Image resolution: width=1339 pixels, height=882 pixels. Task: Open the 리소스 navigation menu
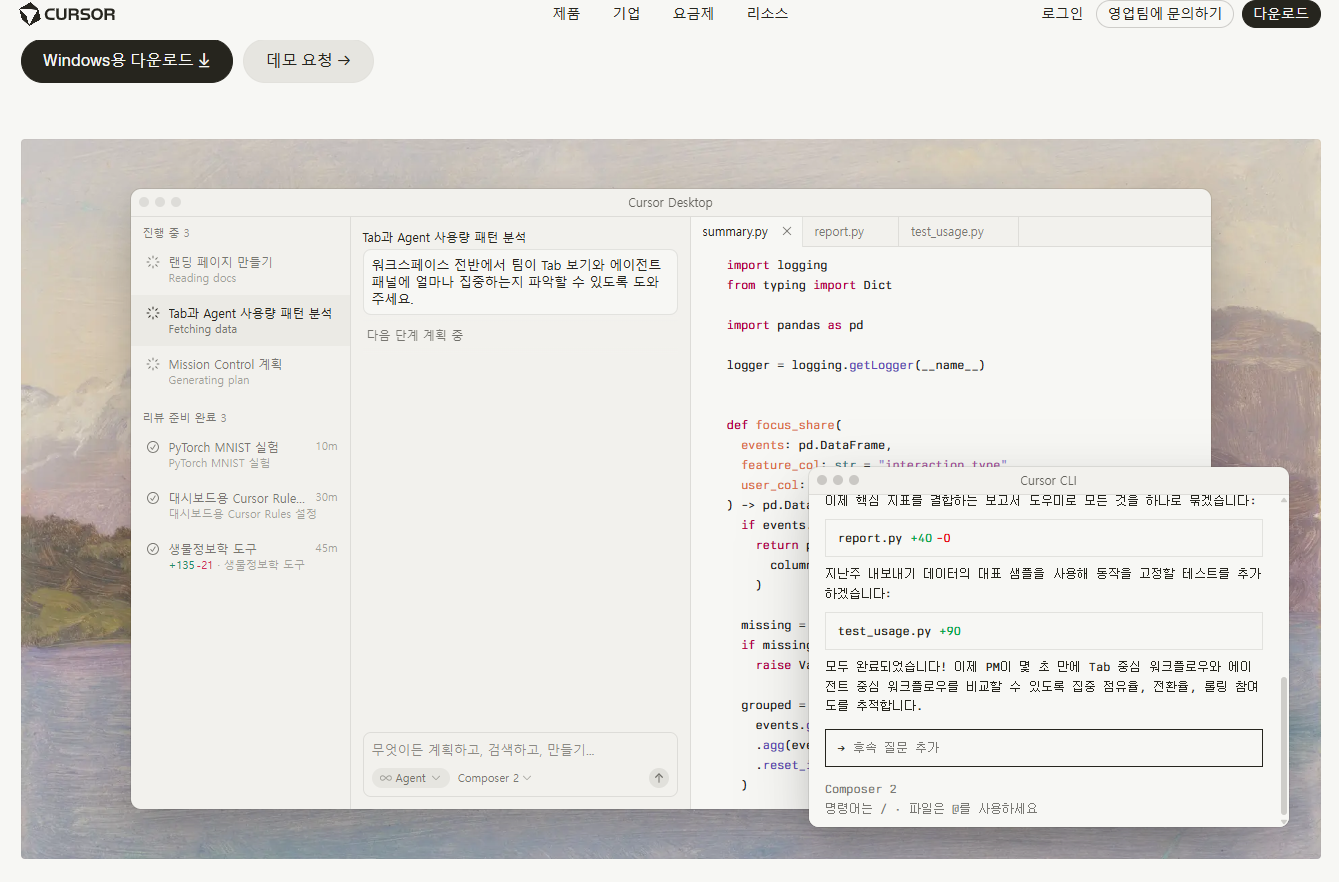point(767,14)
